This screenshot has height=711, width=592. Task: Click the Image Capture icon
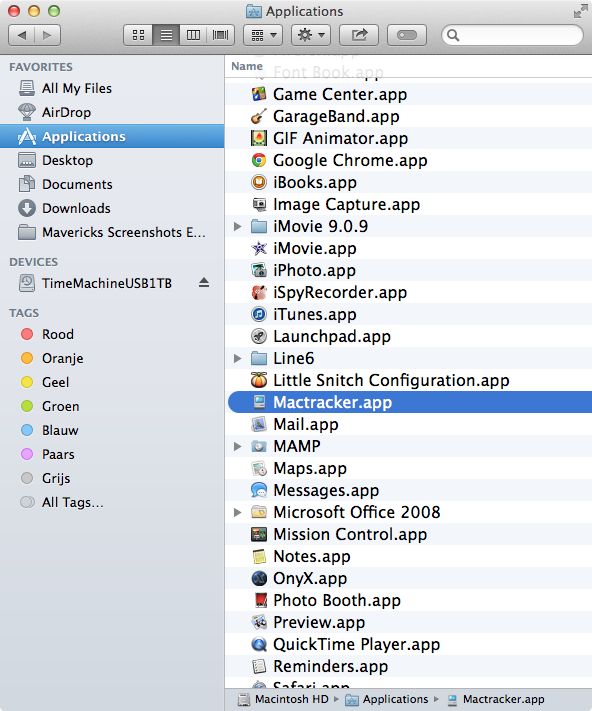[x=259, y=204]
